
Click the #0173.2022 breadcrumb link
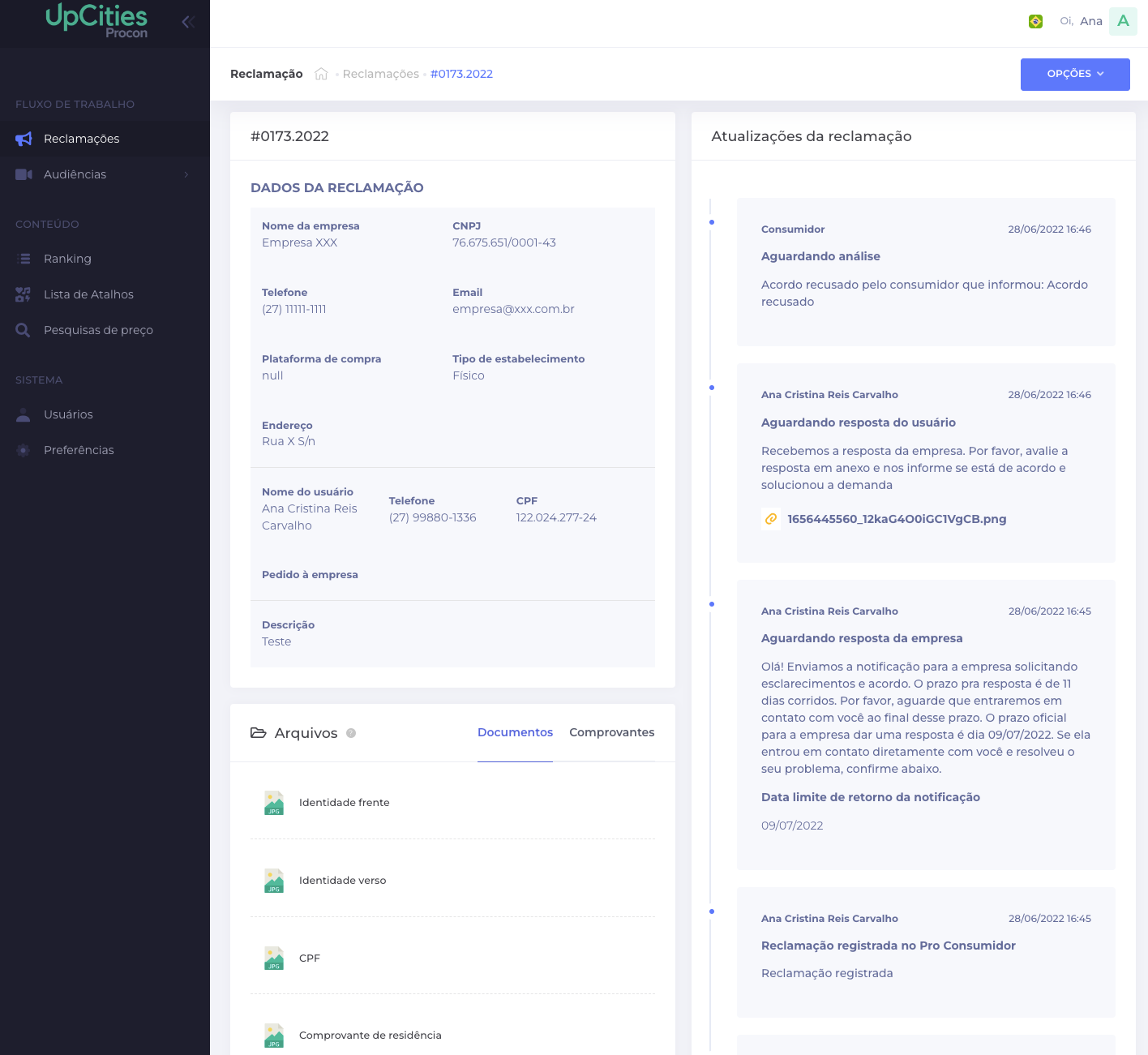tap(461, 74)
